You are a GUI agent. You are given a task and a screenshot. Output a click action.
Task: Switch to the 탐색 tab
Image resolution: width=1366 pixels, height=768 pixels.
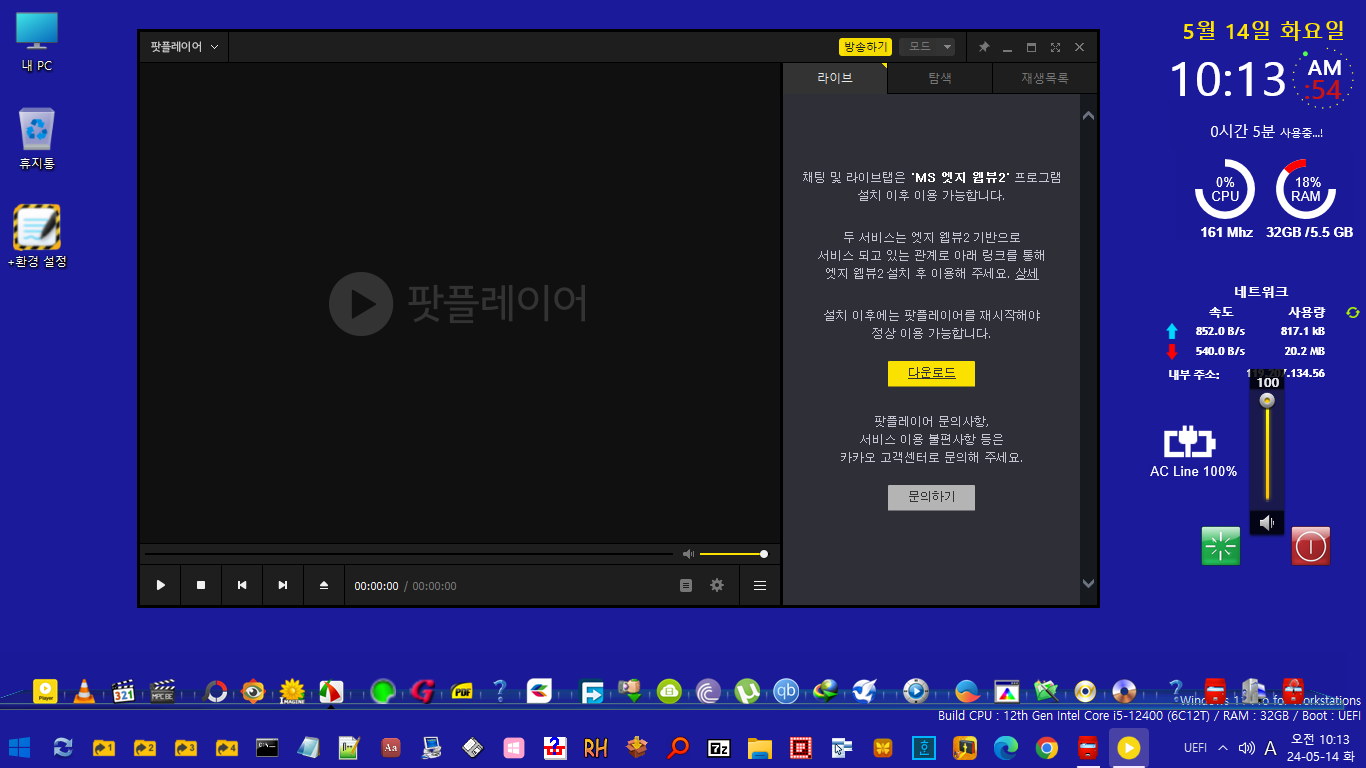tap(940, 78)
